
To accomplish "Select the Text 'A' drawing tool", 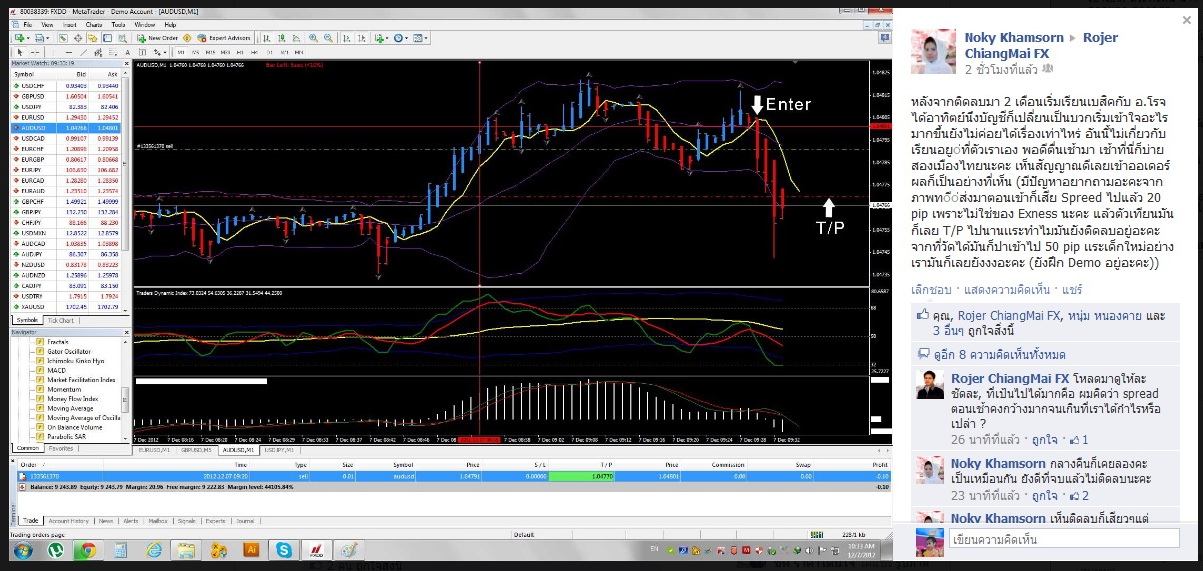I will point(127,52).
